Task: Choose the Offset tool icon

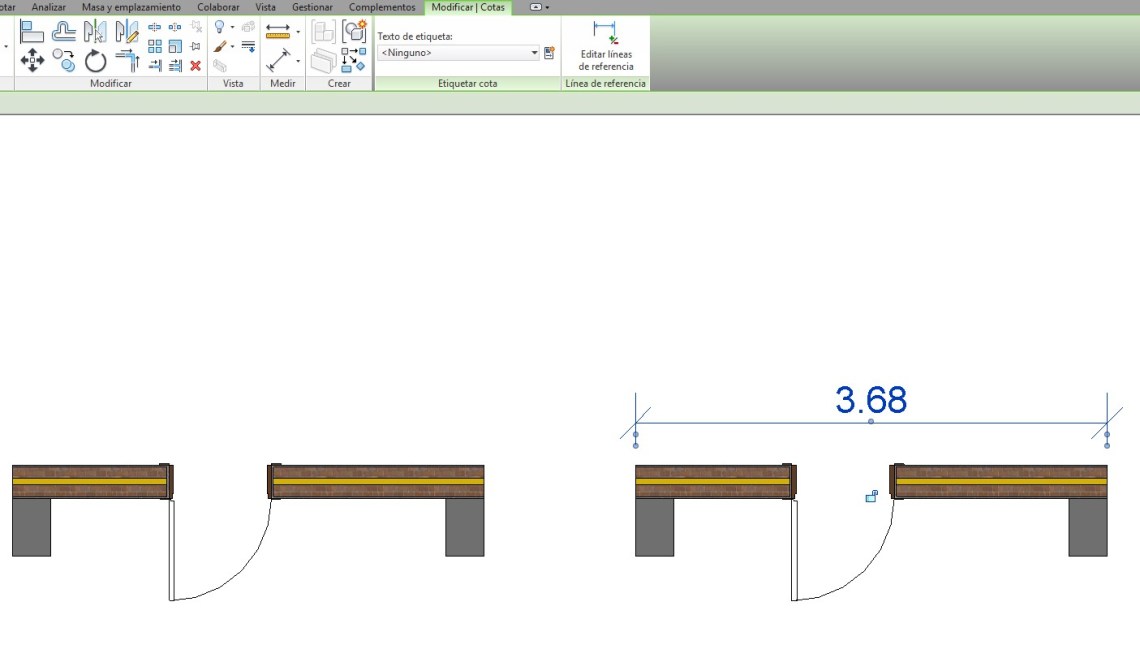Action: [x=64, y=30]
